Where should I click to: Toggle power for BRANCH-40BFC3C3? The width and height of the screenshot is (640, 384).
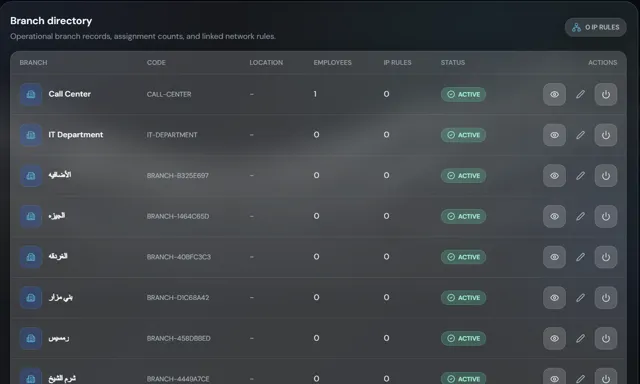coord(606,257)
